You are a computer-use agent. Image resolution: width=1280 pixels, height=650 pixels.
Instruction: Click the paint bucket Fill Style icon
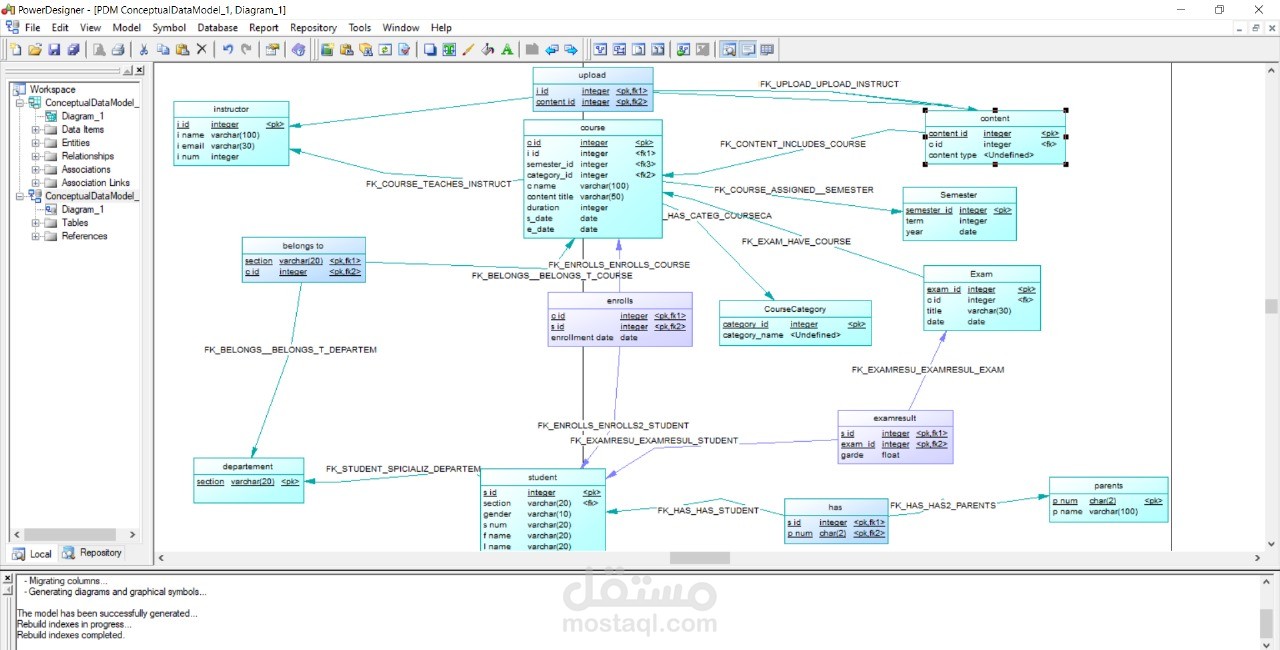pos(488,49)
